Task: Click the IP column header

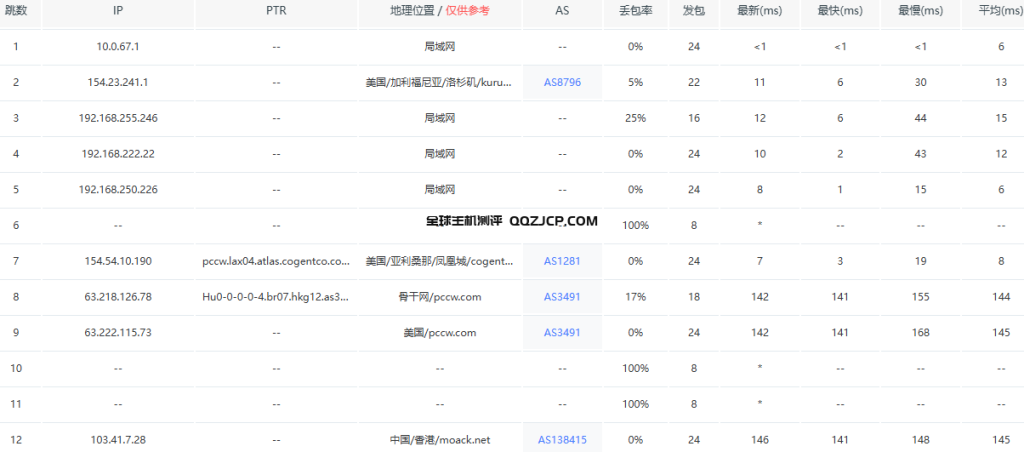Action: 118,10
